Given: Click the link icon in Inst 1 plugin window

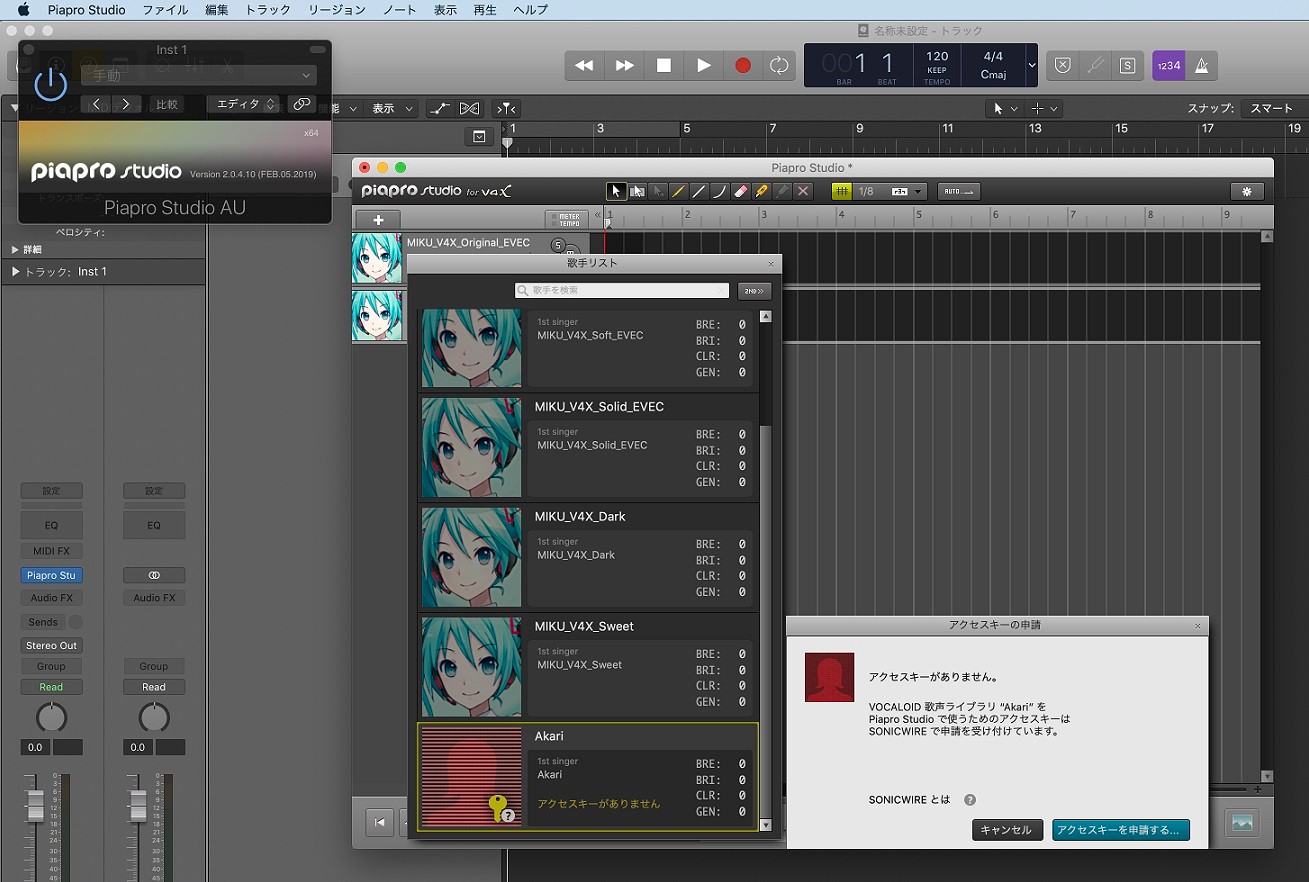Looking at the screenshot, I should (301, 104).
